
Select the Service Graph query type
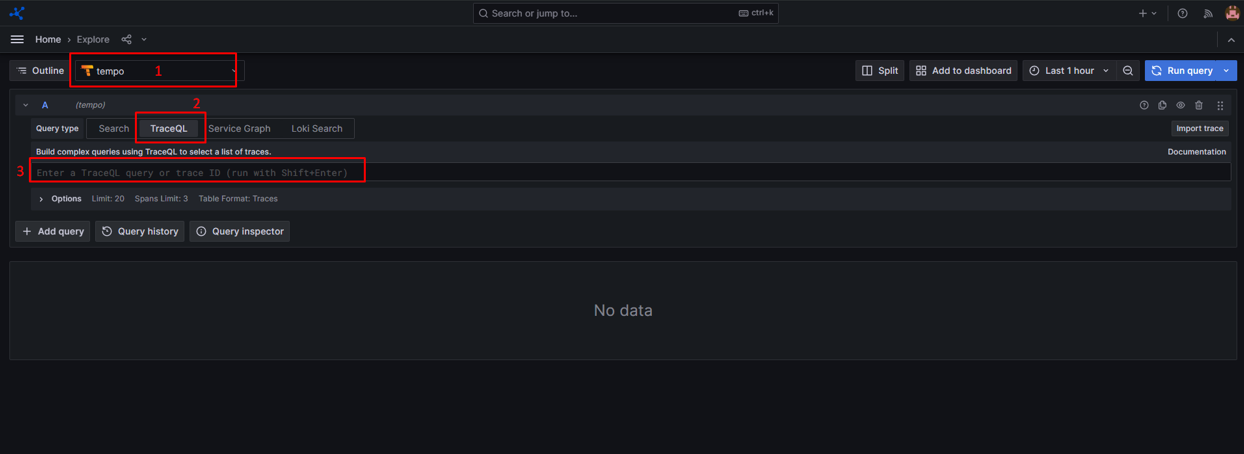[239, 129]
